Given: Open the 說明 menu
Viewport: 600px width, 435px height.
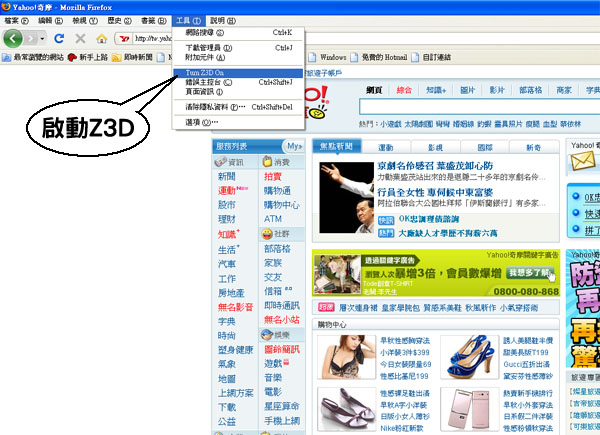Looking at the screenshot, I should [223, 21].
